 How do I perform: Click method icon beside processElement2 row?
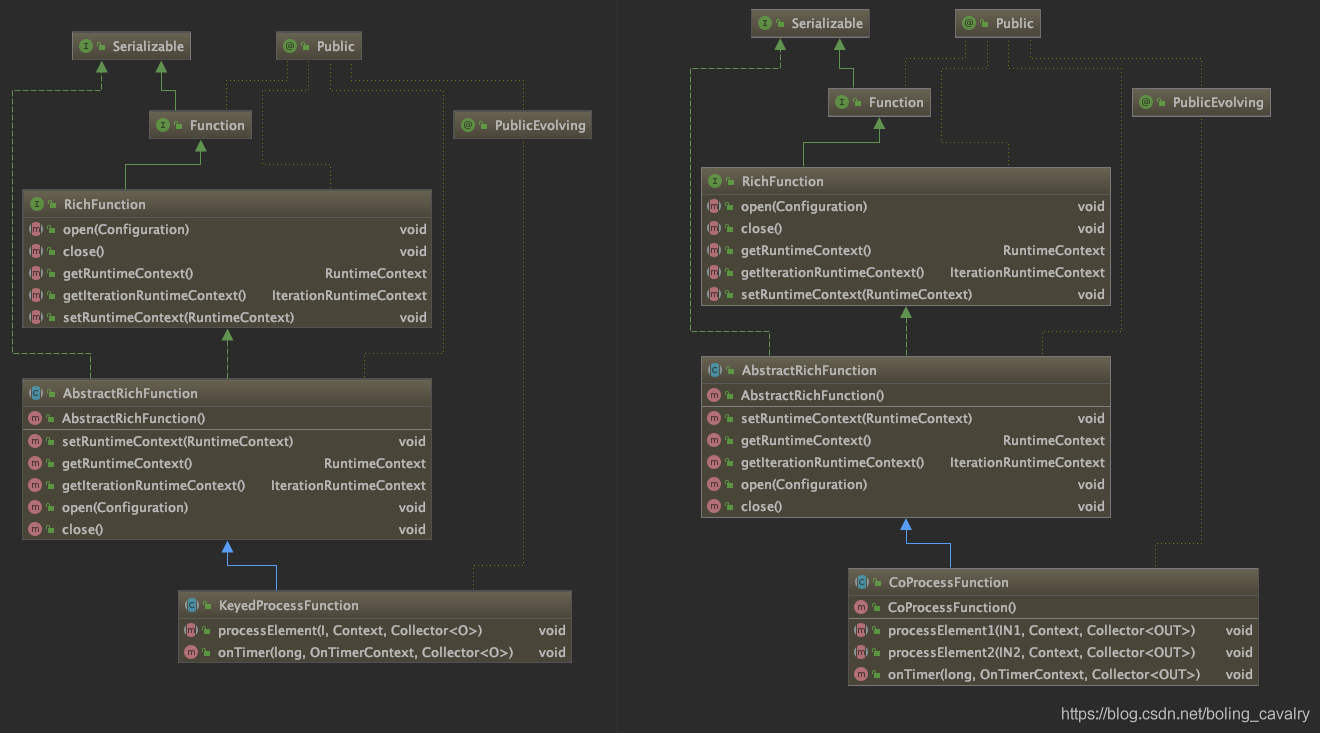click(x=861, y=652)
